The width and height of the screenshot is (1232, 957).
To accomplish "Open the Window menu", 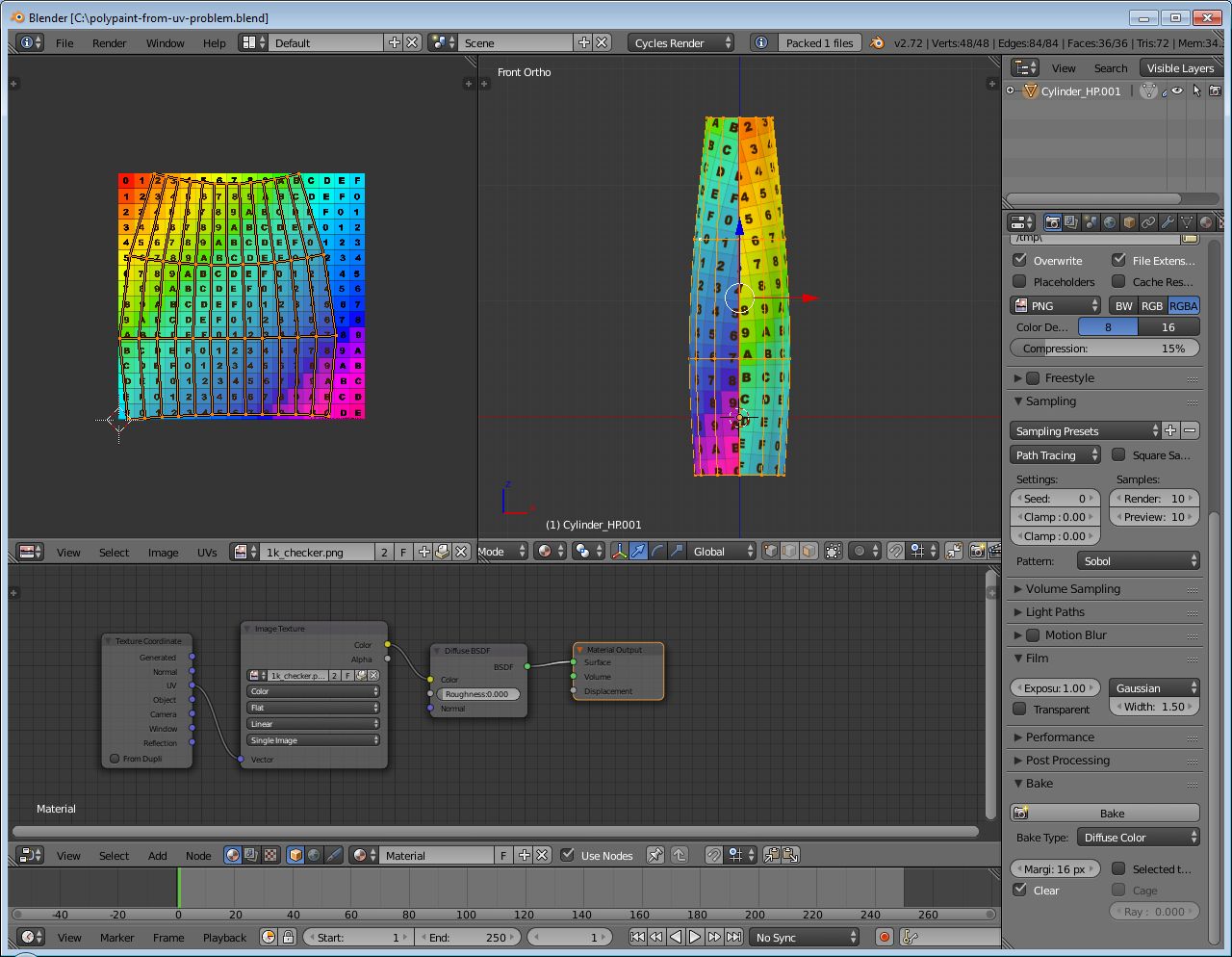I will pyautogui.click(x=166, y=42).
